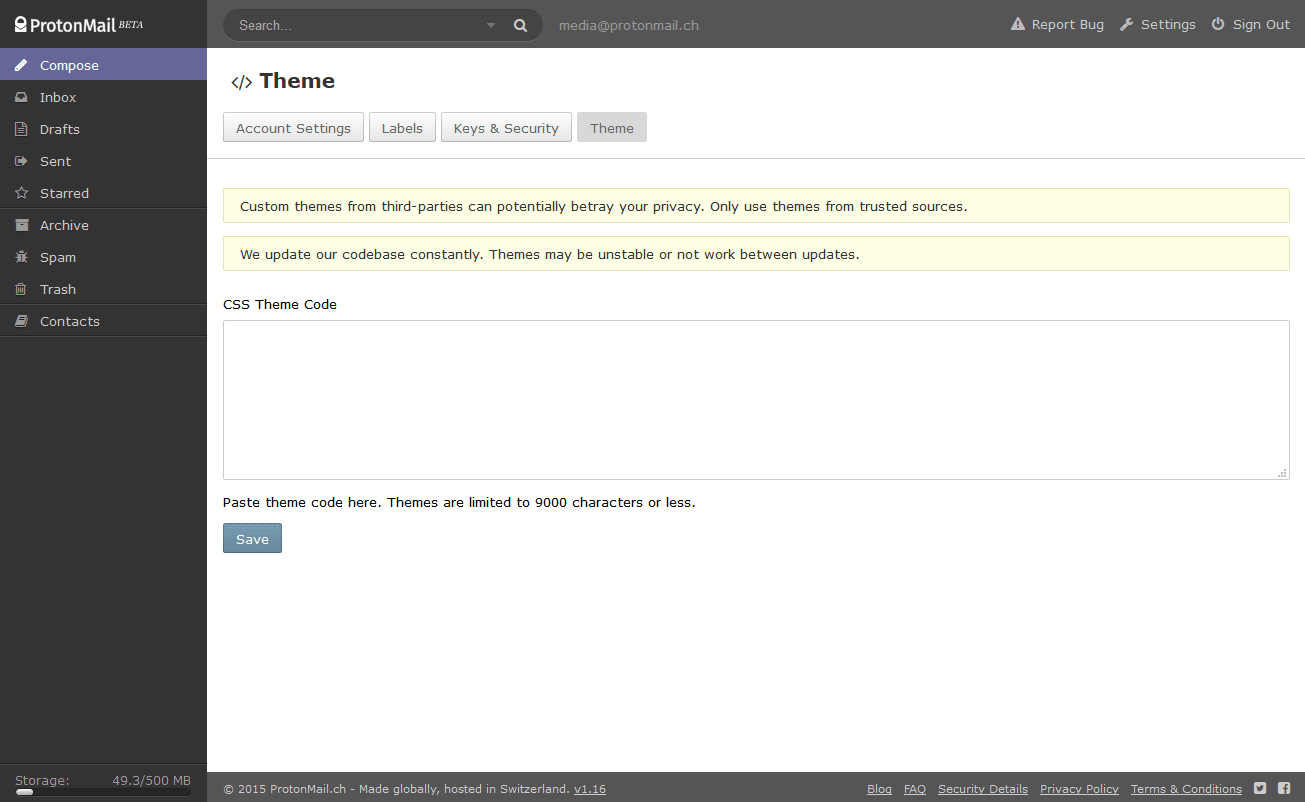Open the Privacy Policy link

(x=1079, y=788)
